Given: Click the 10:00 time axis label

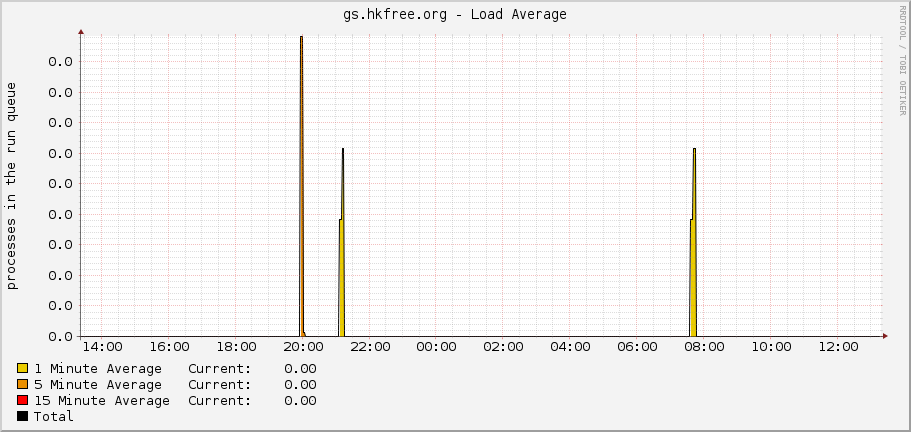Looking at the screenshot, I should tap(771, 347).
